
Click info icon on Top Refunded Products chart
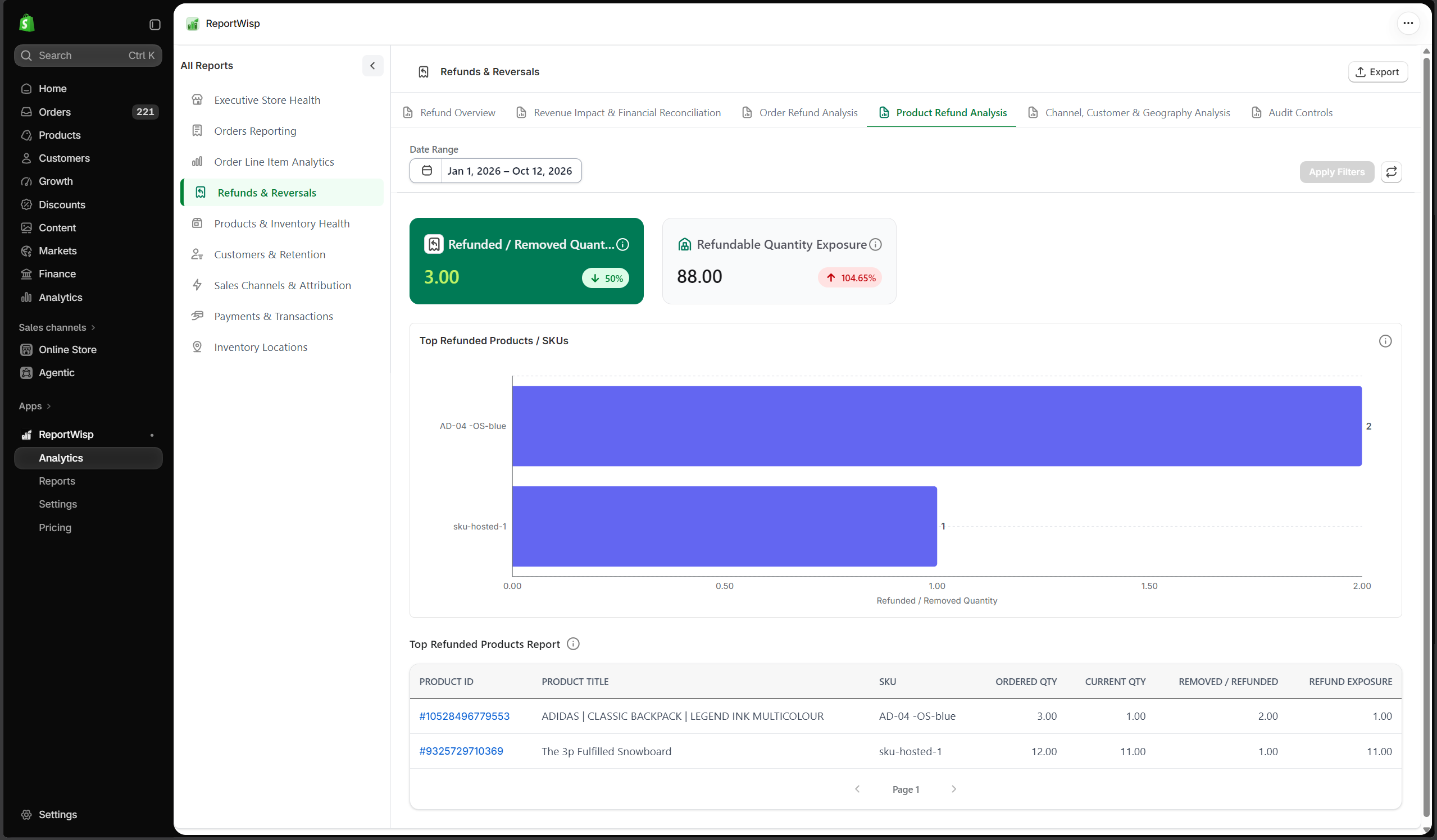point(1385,341)
